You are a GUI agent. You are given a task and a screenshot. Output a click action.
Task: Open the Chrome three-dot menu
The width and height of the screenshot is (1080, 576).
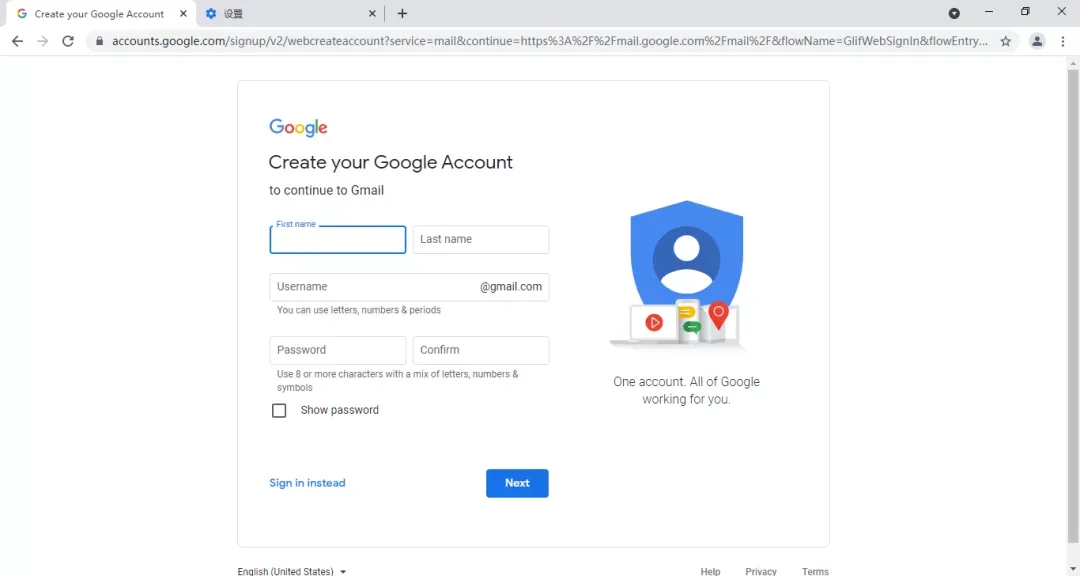(x=1063, y=41)
